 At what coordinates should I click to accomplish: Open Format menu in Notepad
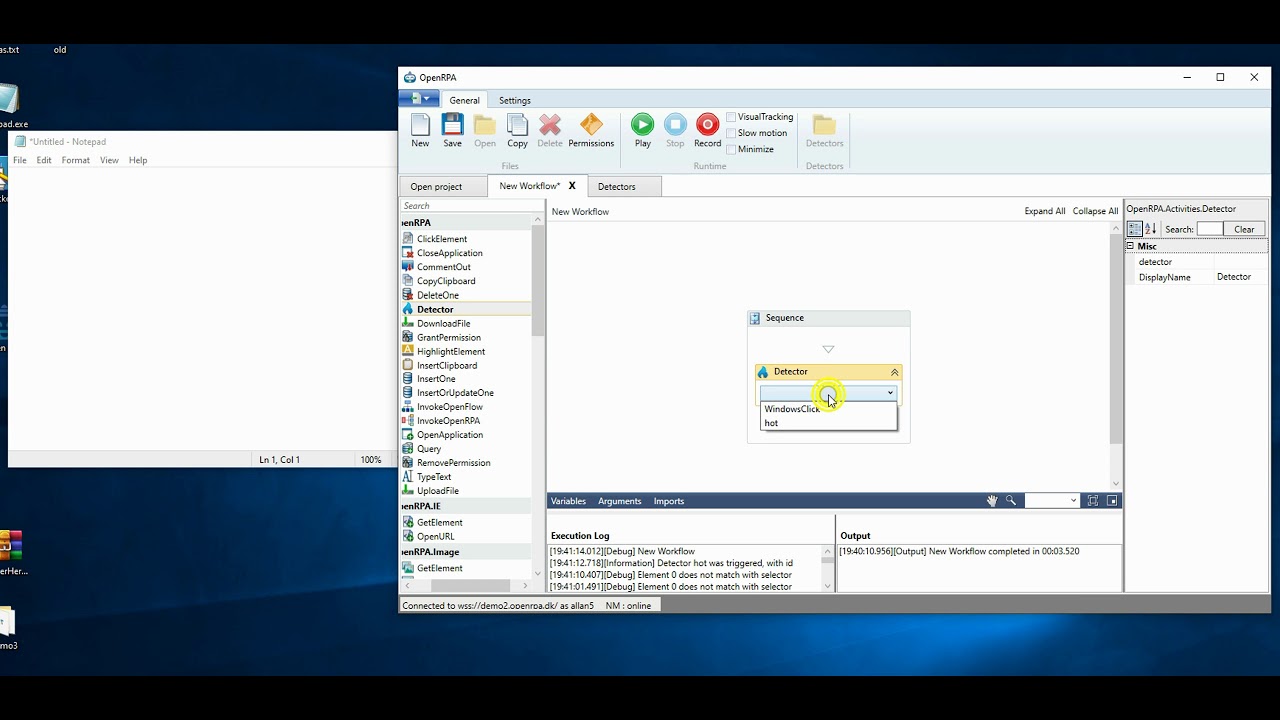pos(75,160)
